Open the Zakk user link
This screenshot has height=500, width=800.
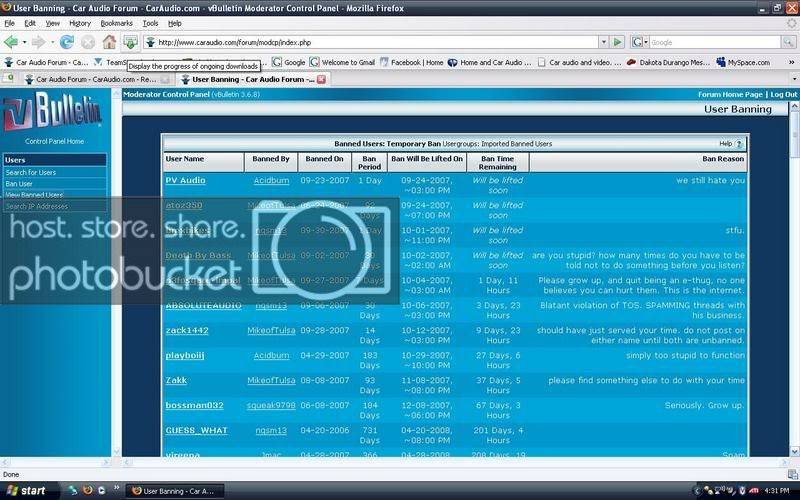click(176, 380)
